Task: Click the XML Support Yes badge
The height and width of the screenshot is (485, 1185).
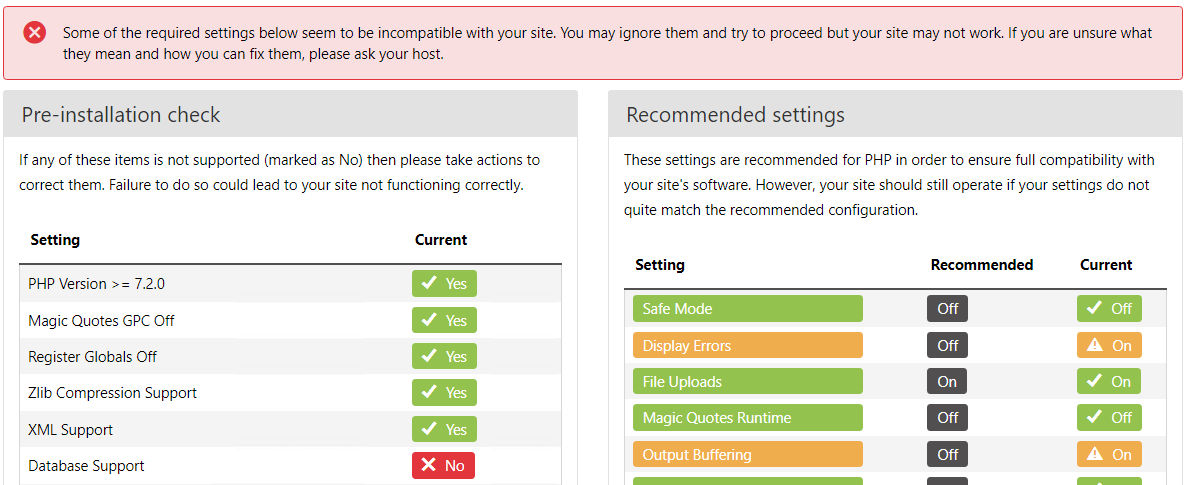Action: pyautogui.click(x=444, y=429)
